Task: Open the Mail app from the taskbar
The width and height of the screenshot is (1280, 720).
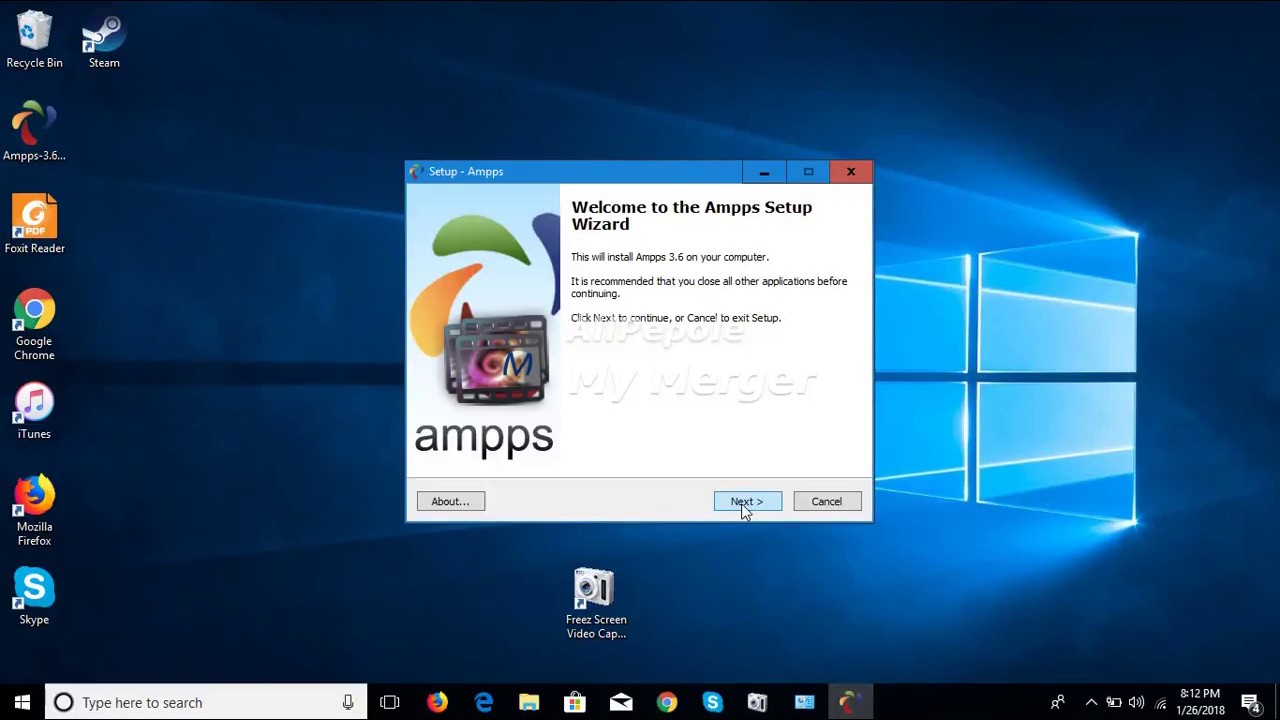Action: coord(621,702)
